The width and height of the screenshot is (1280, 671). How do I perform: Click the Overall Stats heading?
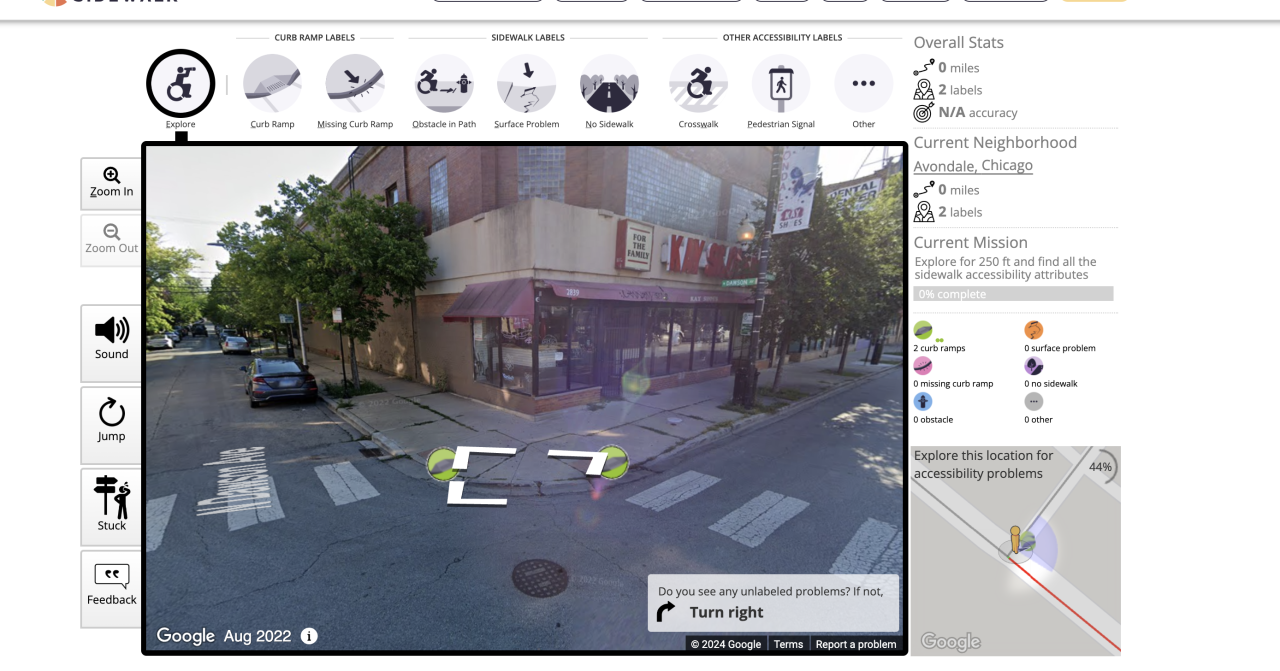point(959,42)
